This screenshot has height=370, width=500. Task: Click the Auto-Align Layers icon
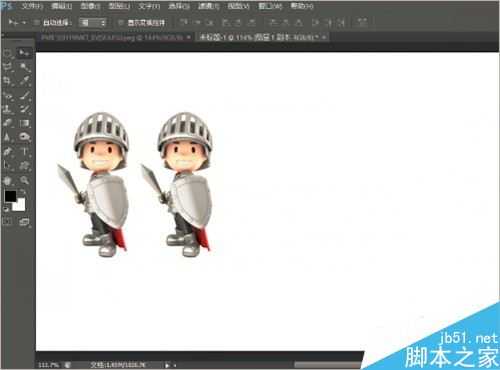pos(363,23)
